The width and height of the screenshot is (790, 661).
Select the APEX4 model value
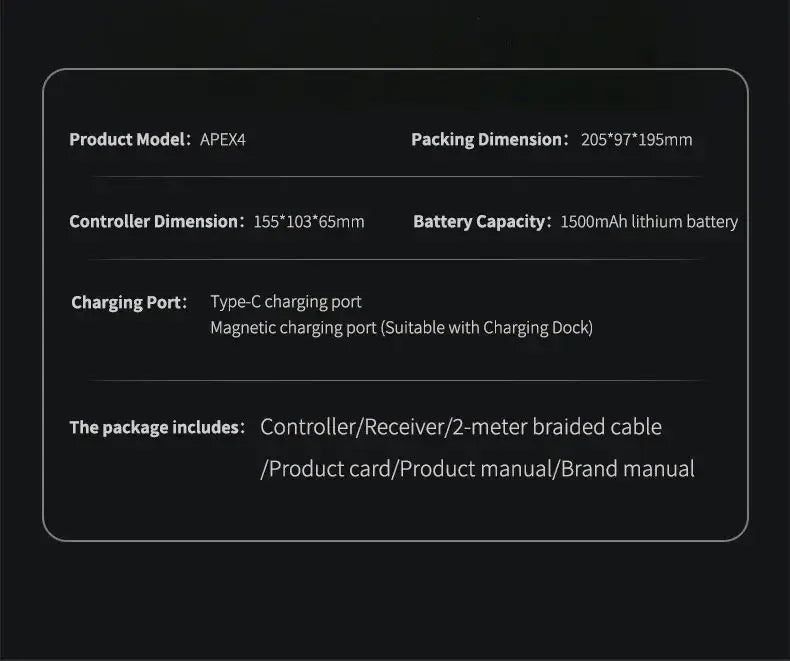(222, 140)
